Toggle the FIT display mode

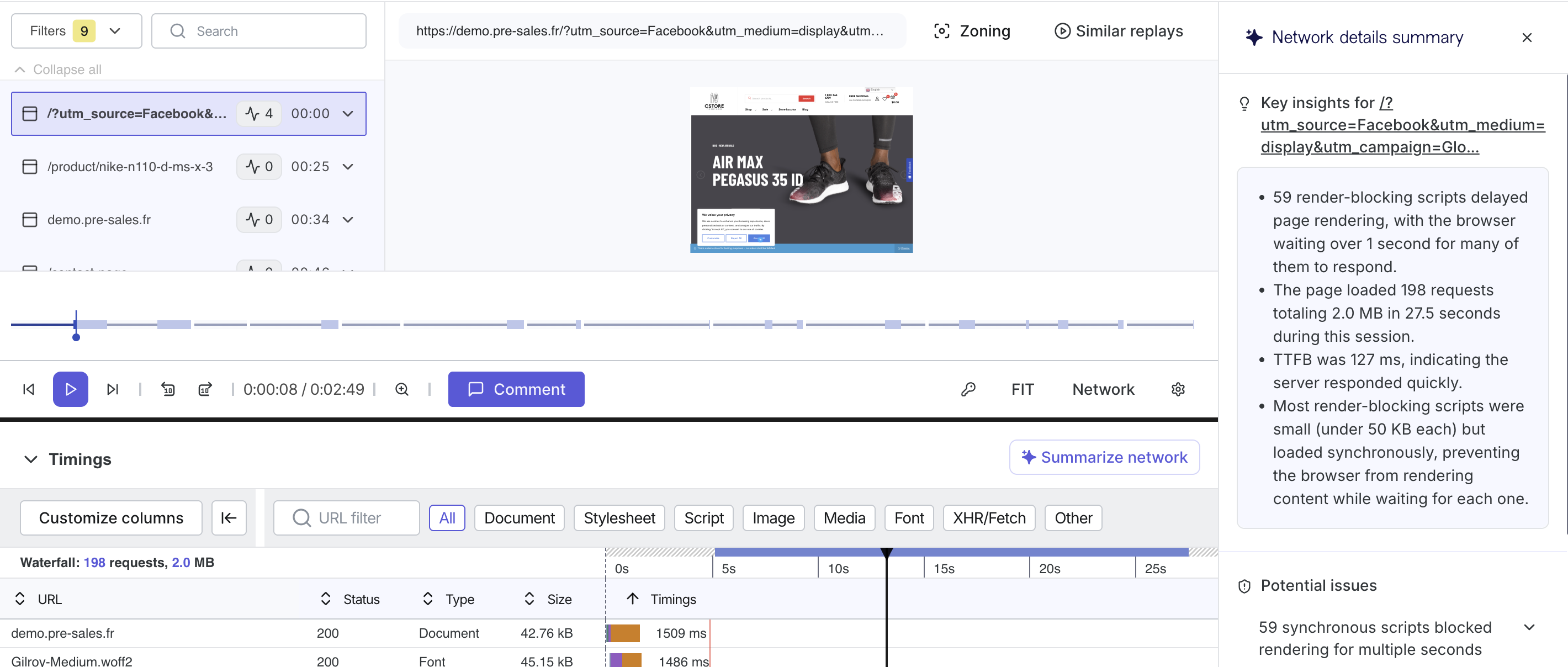click(1023, 389)
